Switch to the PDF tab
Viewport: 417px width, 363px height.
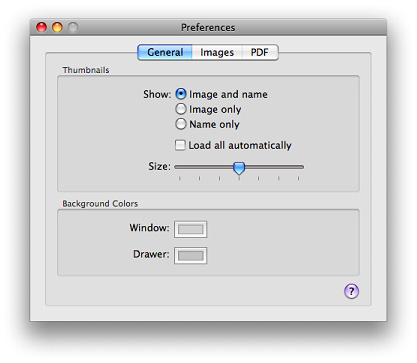point(260,52)
